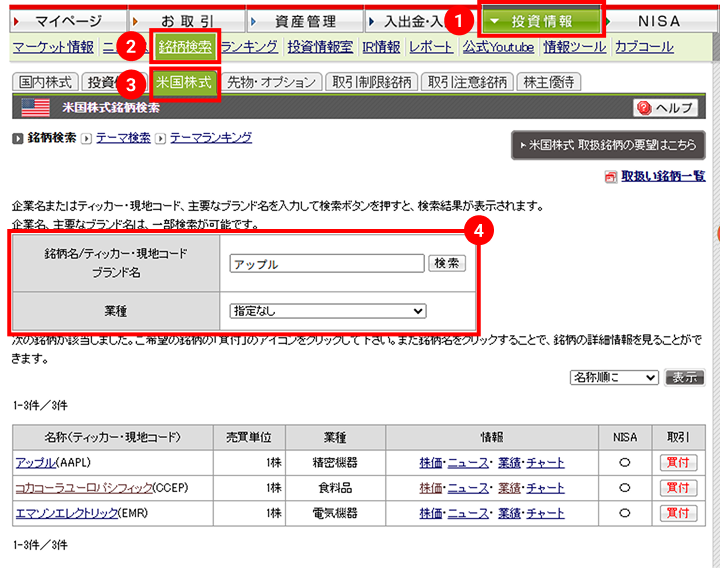Open the 情報ツール link
720x568 pixels.
point(574,47)
